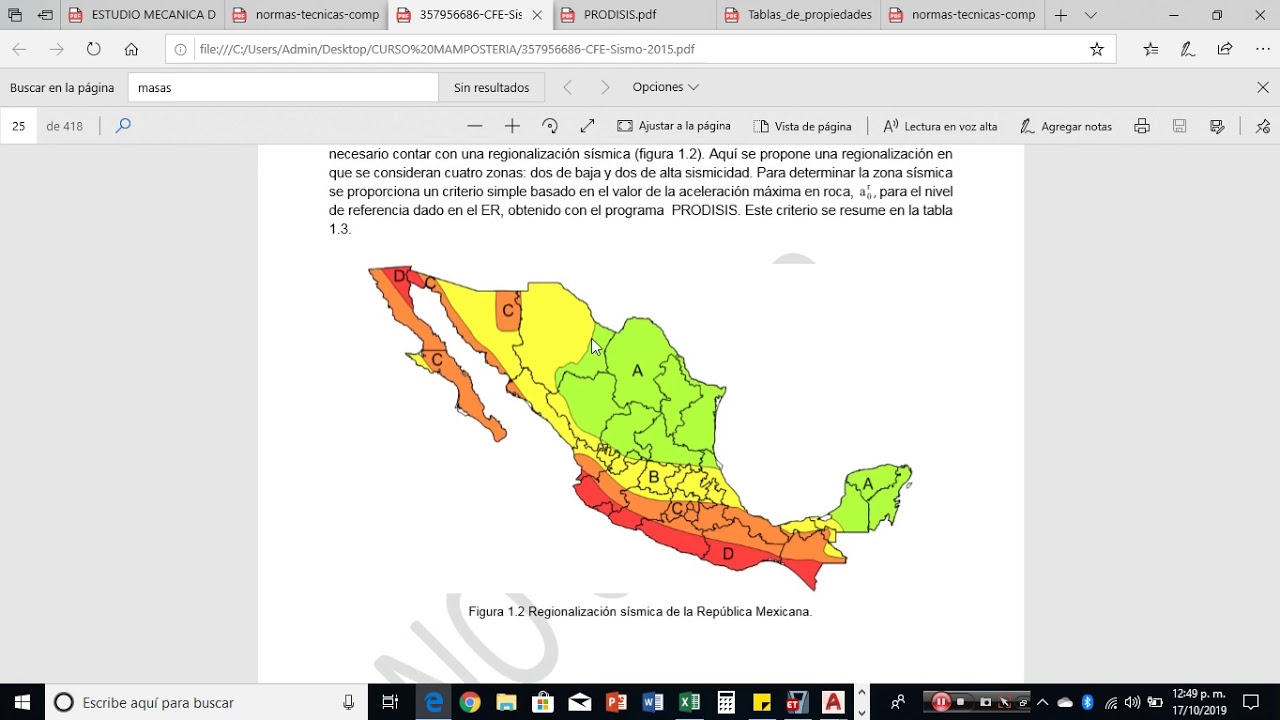
Task: Open the Tablas_de_propiedades tab
Action: [799, 15]
